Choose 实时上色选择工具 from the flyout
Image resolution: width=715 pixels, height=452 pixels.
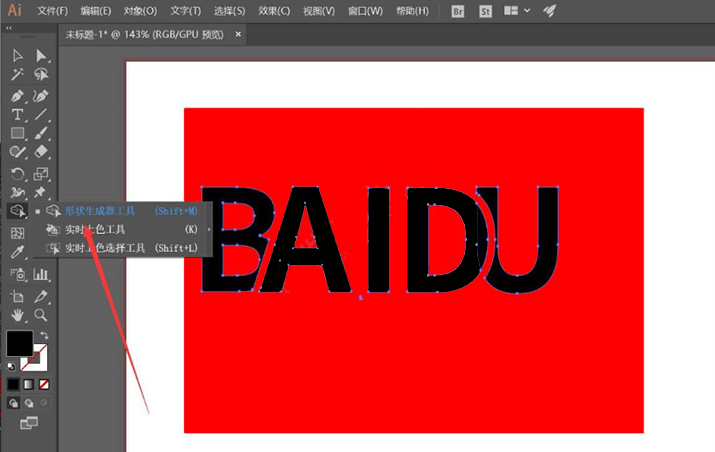point(121,248)
